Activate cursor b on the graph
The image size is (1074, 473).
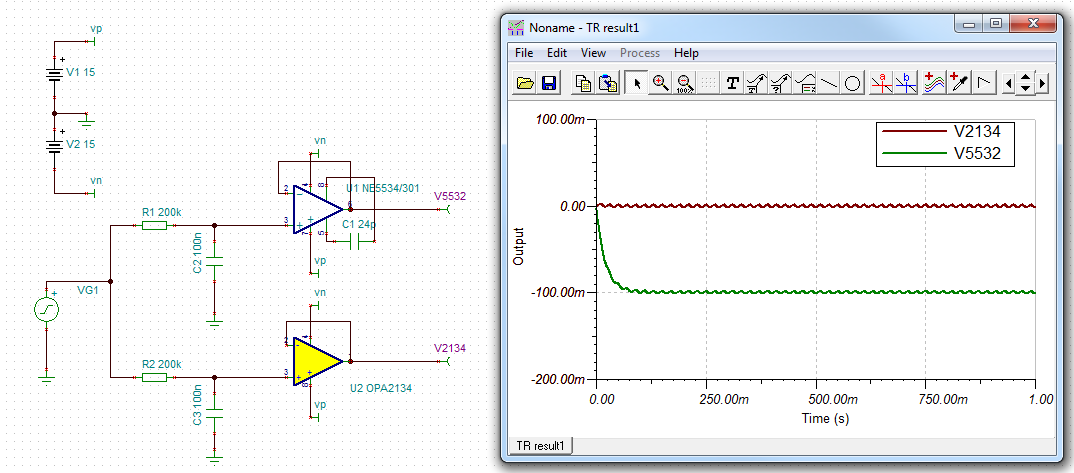[x=906, y=83]
